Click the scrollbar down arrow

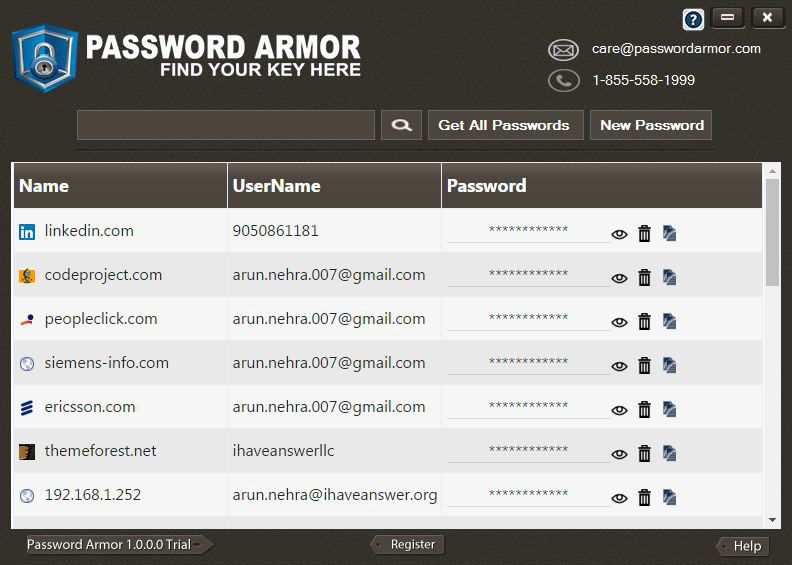[772, 520]
